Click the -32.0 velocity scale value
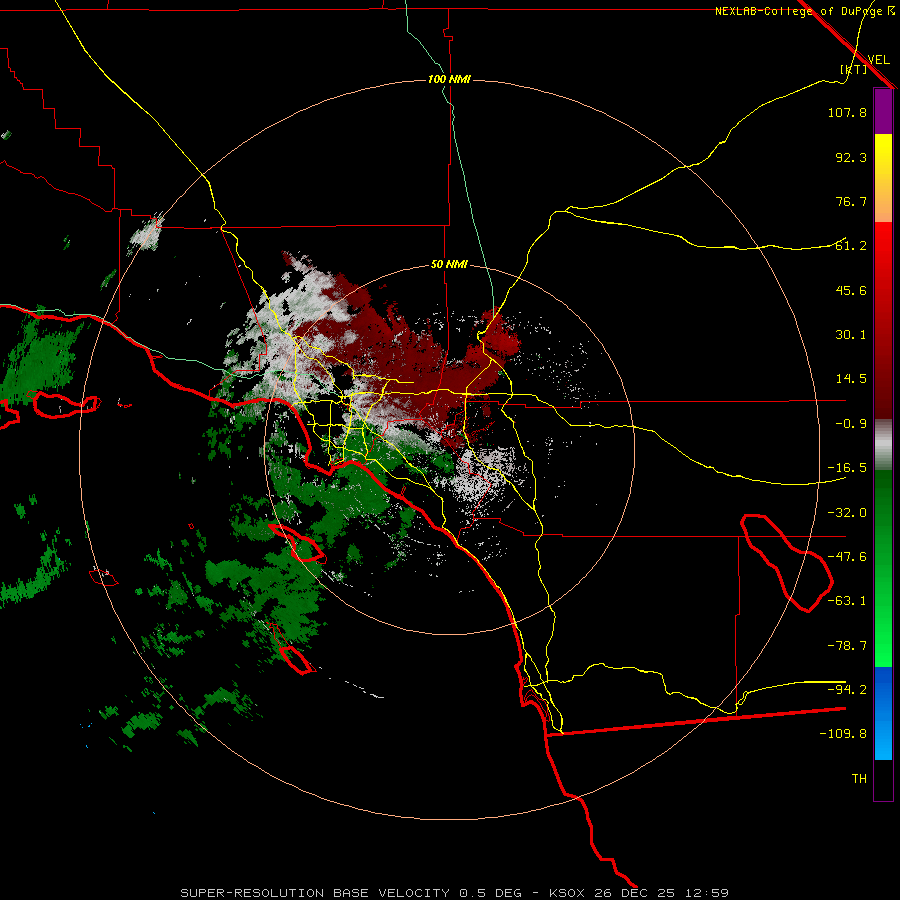Screen dimensions: 900x900 pyautogui.click(x=847, y=513)
